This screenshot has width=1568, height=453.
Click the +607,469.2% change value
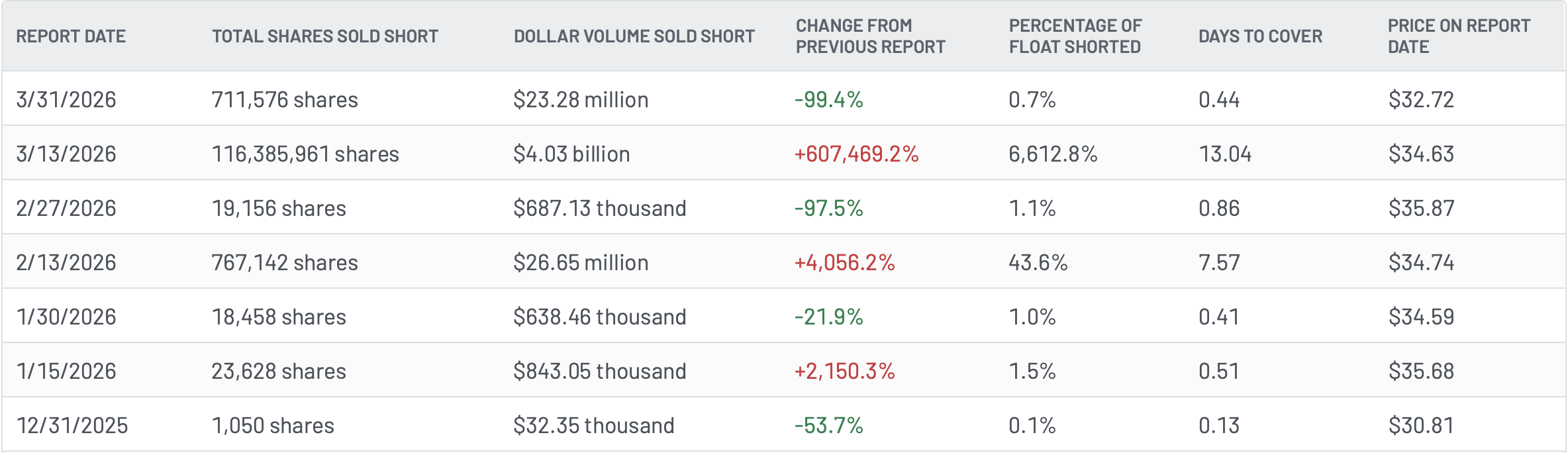click(x=856, y=154)
